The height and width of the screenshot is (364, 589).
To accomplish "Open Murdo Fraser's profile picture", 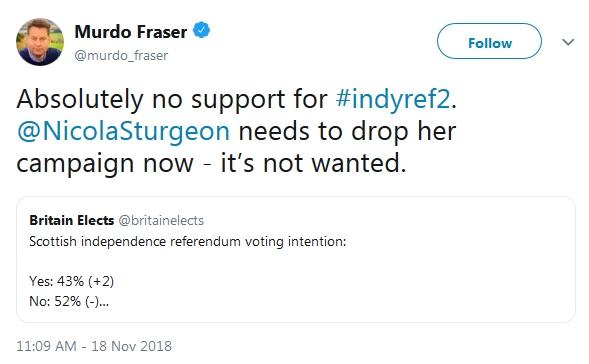I will pos(40,42).
